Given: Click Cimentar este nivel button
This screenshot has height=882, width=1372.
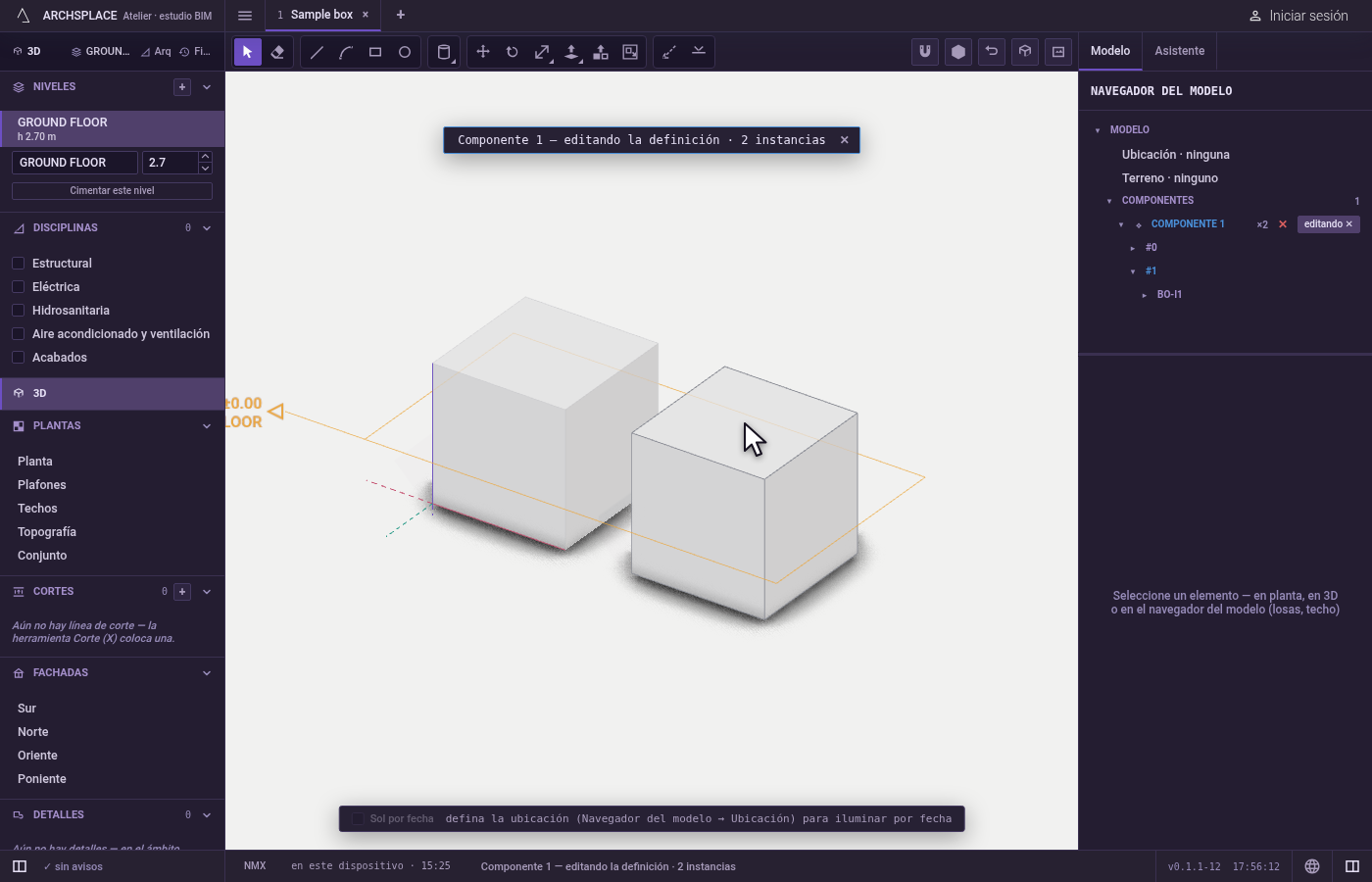Looking at the screenshot, I should click(112, 190).
